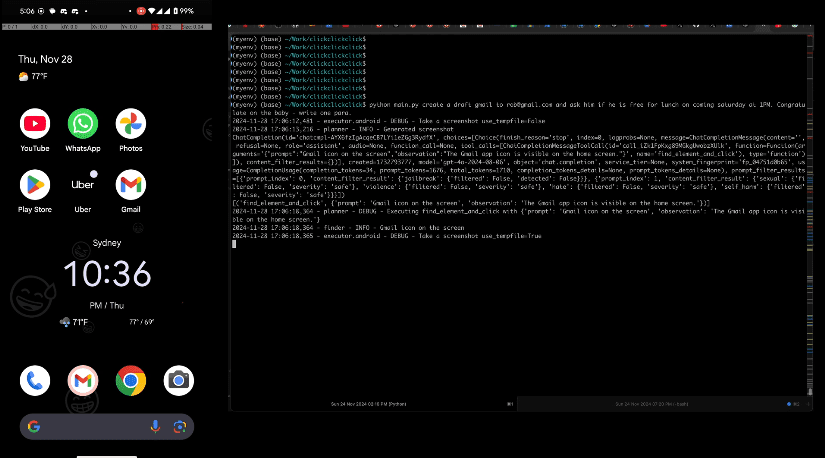
Task: Open the 77°F weather at top
Action: tap(33, 76)
